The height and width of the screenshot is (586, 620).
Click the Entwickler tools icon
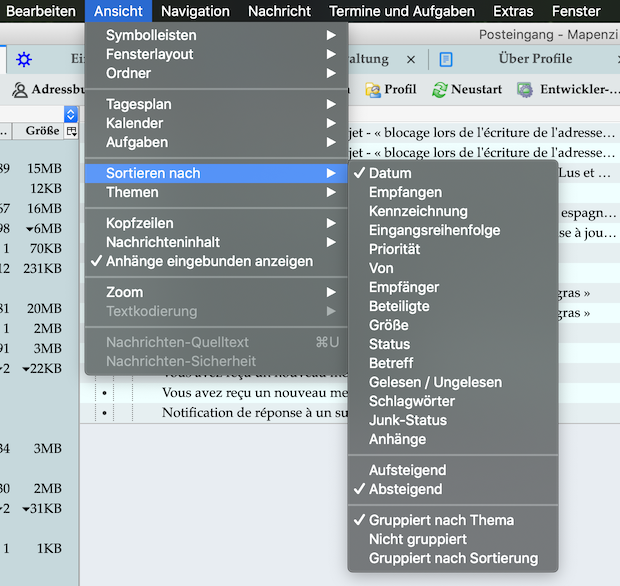coord(525,90)
